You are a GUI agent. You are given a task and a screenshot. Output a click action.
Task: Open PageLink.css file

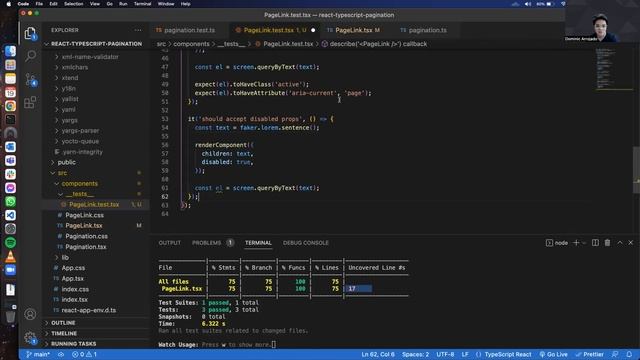pyautogui.click(x=96, y=215)
